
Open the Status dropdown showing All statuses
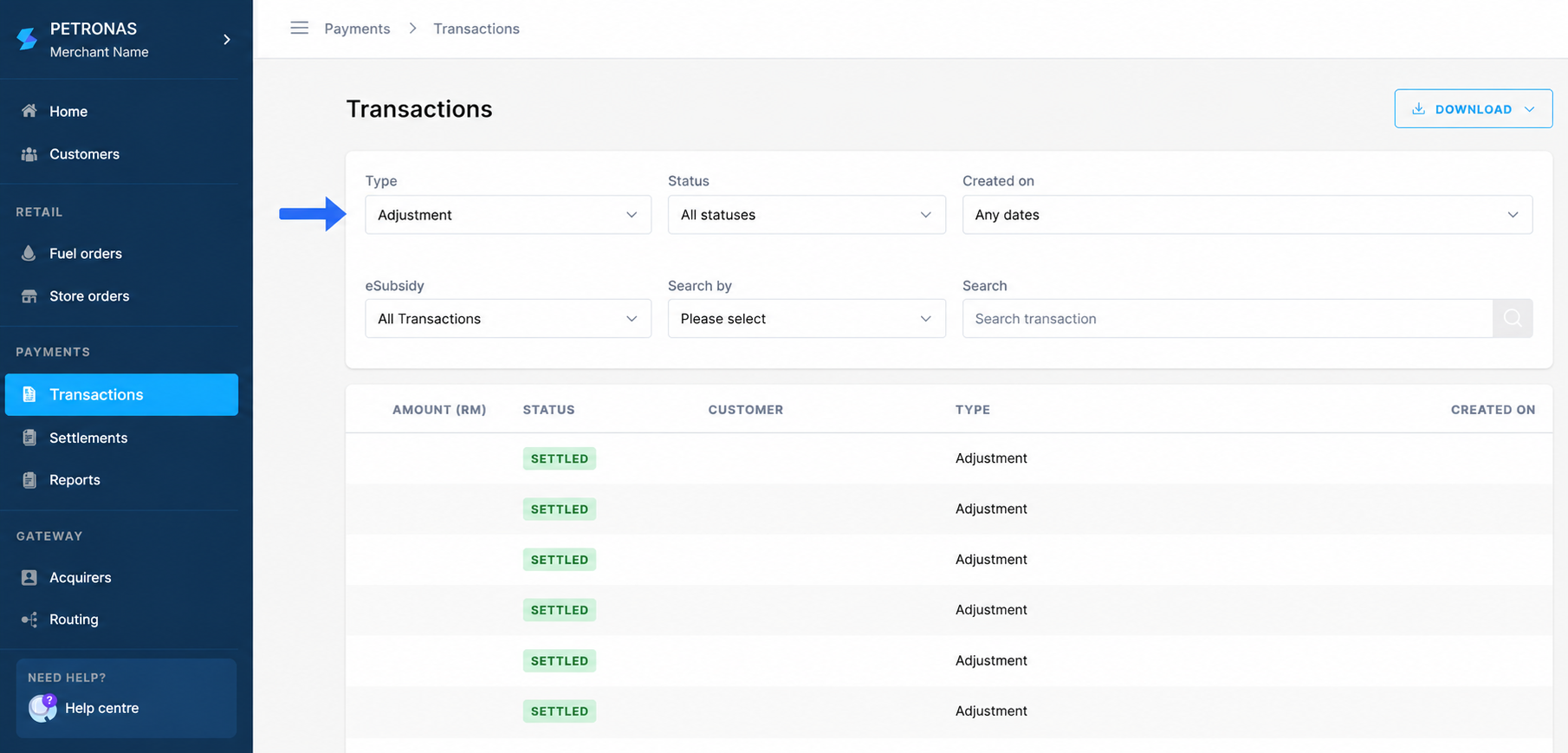[807, 215]
